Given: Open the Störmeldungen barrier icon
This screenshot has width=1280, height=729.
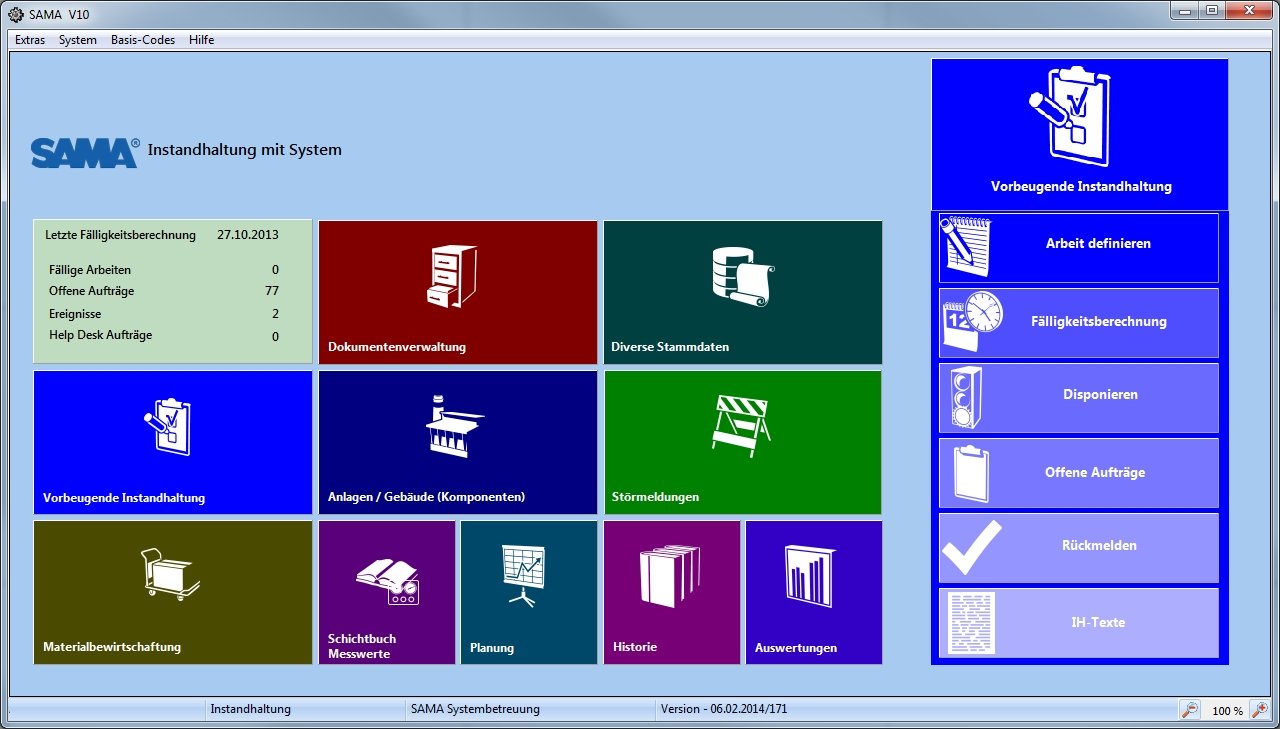Looking at the screenshot, I should [743, 426].
